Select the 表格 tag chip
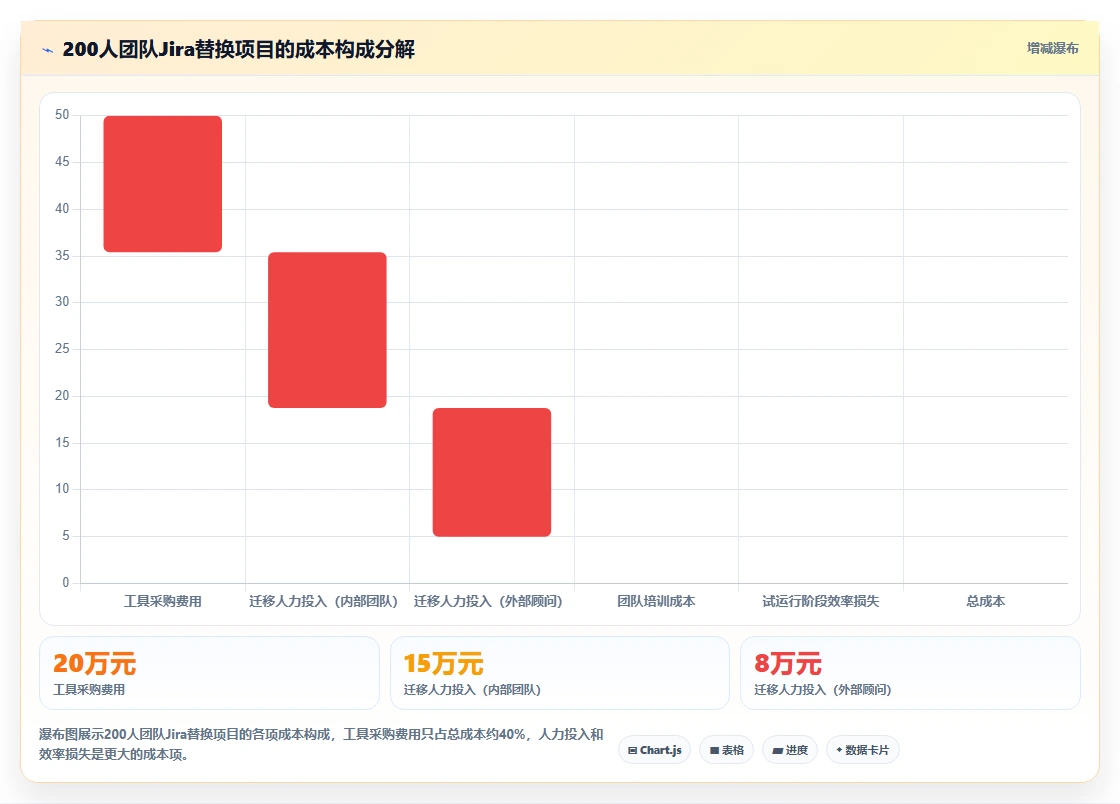The image size is (1120, 804). (726, 750)
